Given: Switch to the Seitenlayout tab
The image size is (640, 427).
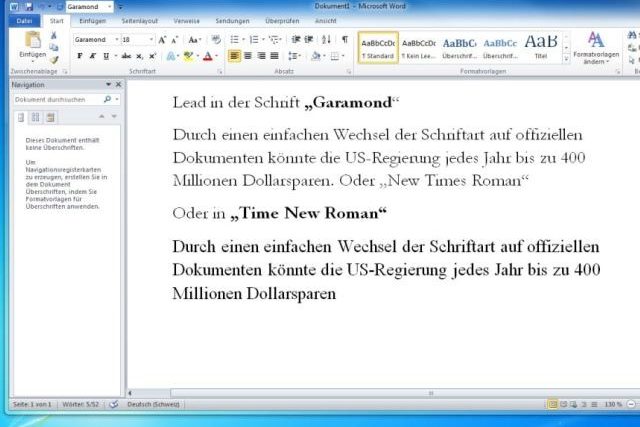Looking at the screenshot, I should point(140,21).
